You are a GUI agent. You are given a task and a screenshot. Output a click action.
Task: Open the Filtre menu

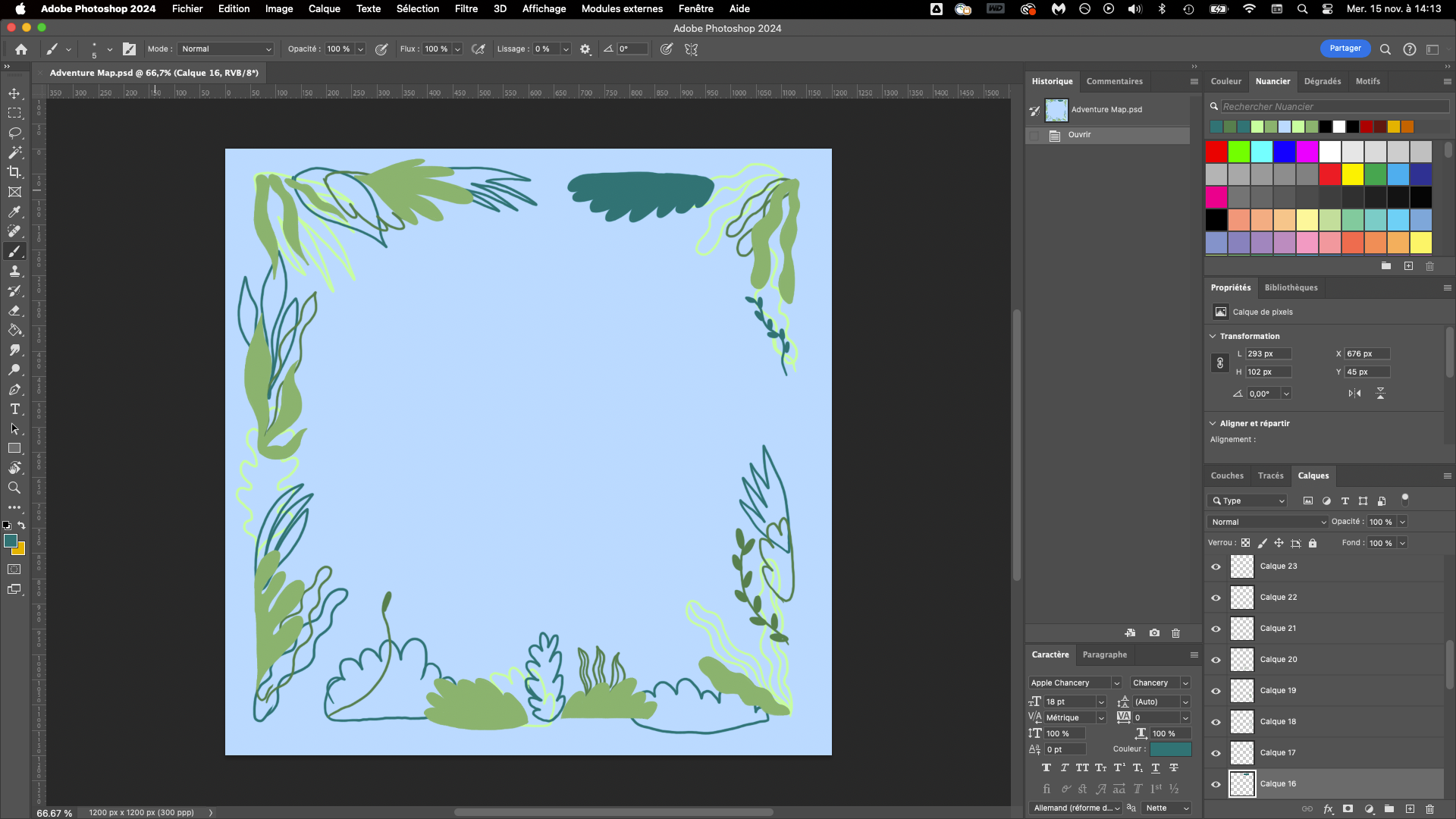point(466,9)
